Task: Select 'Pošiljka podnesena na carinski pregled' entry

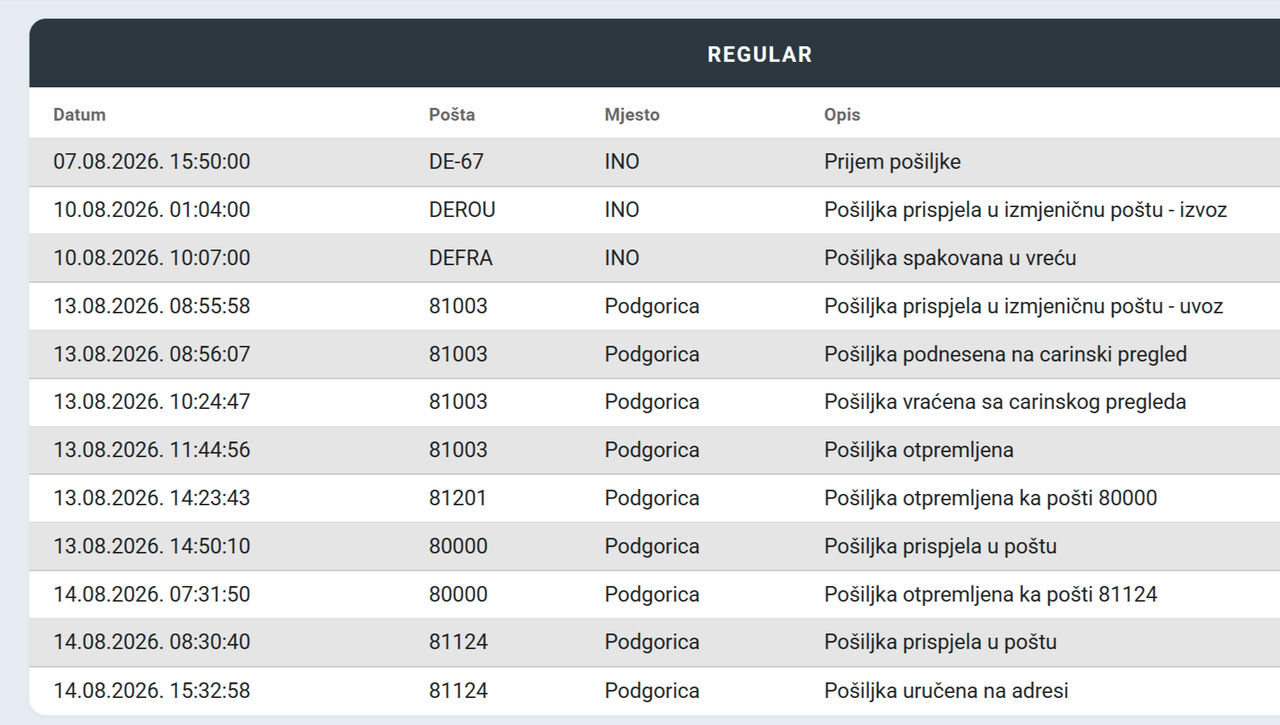Action: tap(1005, 354)
